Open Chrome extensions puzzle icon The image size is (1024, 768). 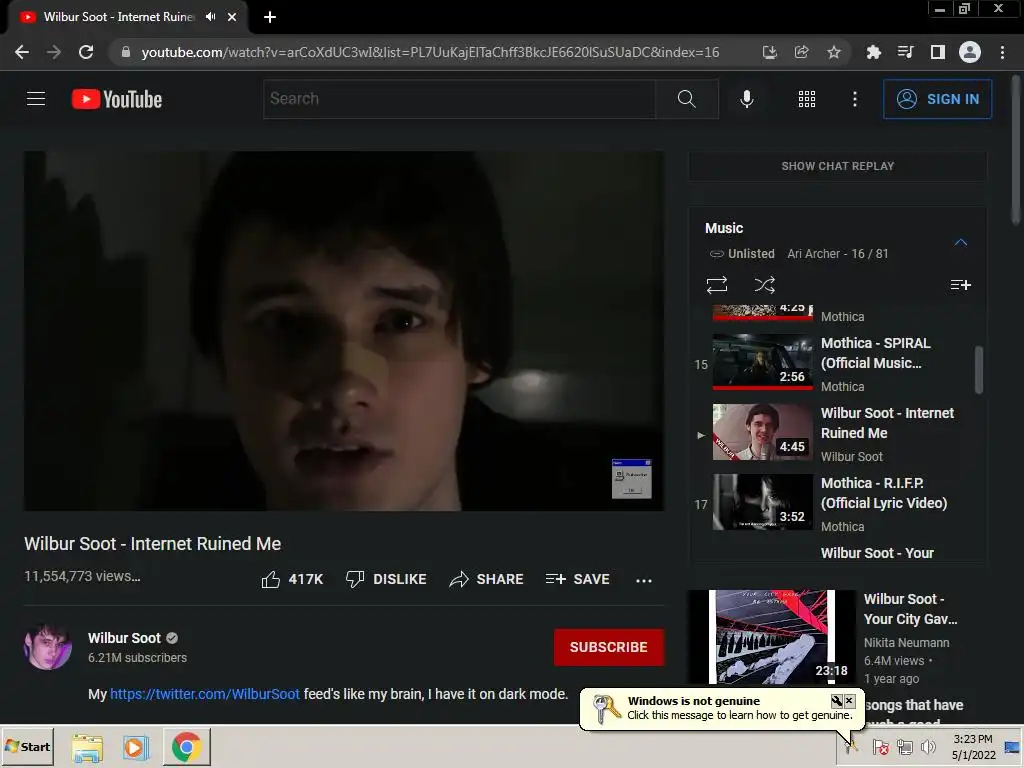point(873,52)
